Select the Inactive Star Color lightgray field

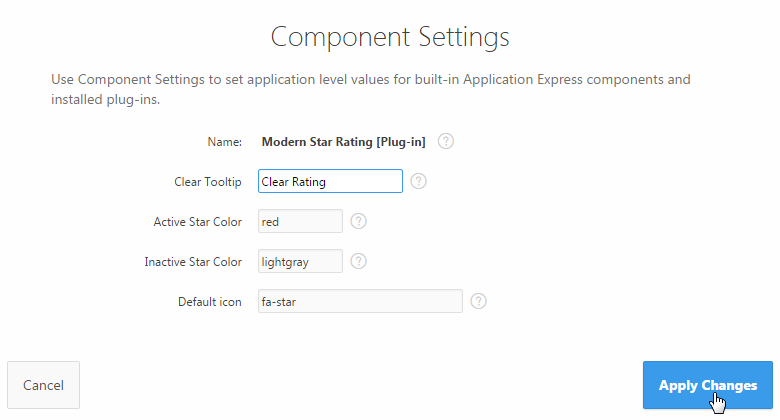click(x=300, y=261)
